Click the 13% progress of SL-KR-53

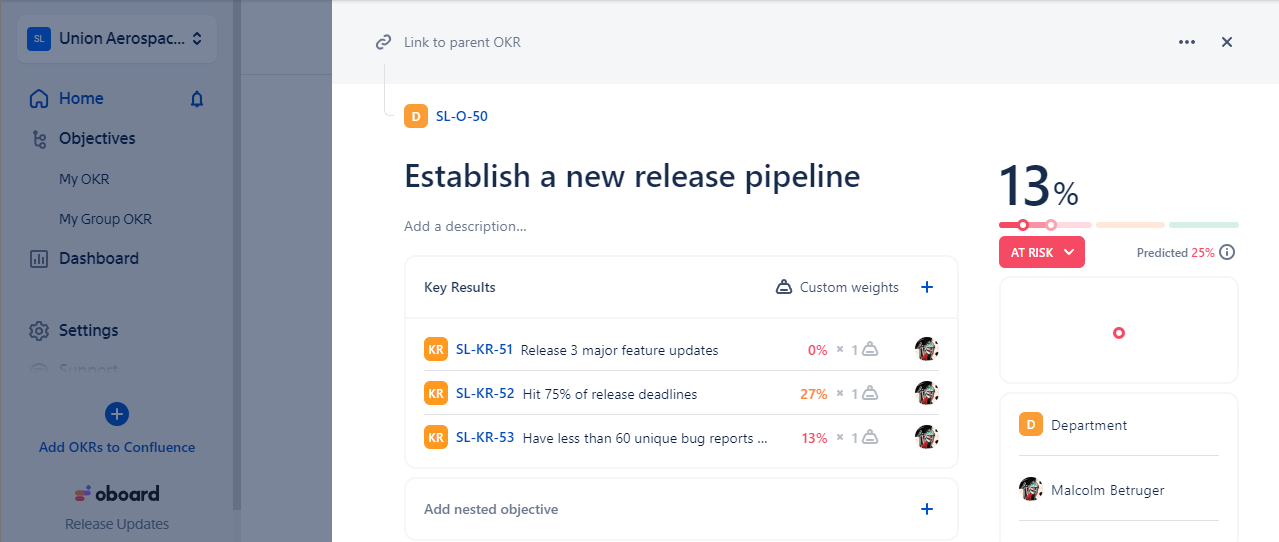pyautogui.click(x=814, y=438)
